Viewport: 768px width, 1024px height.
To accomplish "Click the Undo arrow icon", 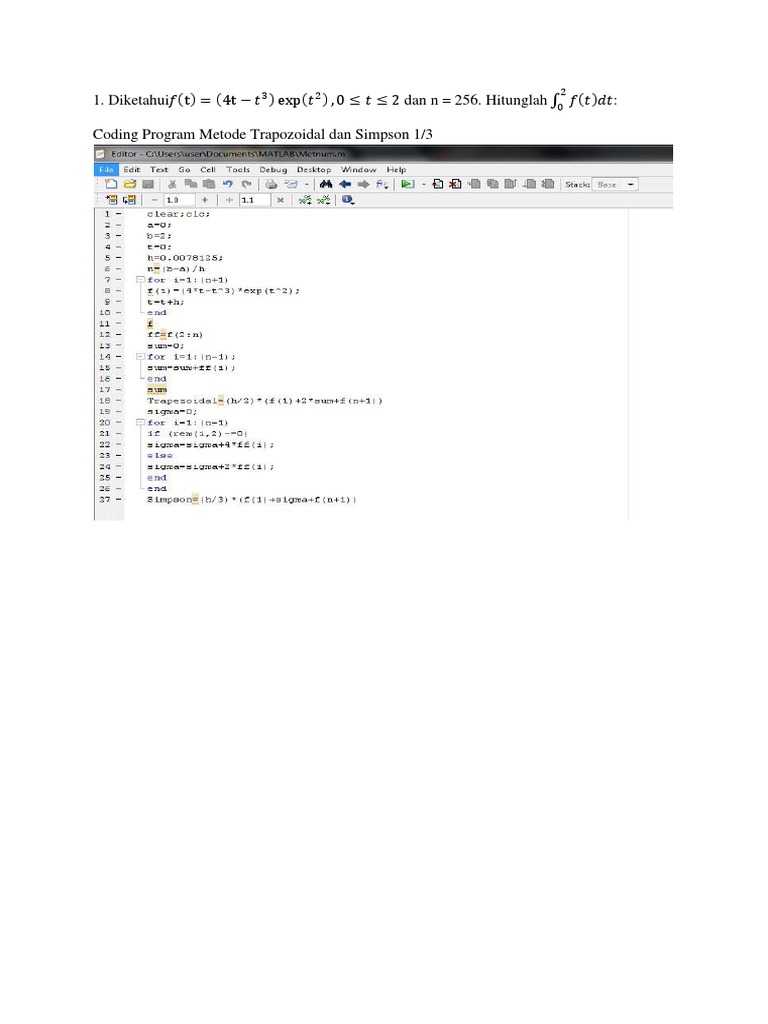I will pos(227,185).
